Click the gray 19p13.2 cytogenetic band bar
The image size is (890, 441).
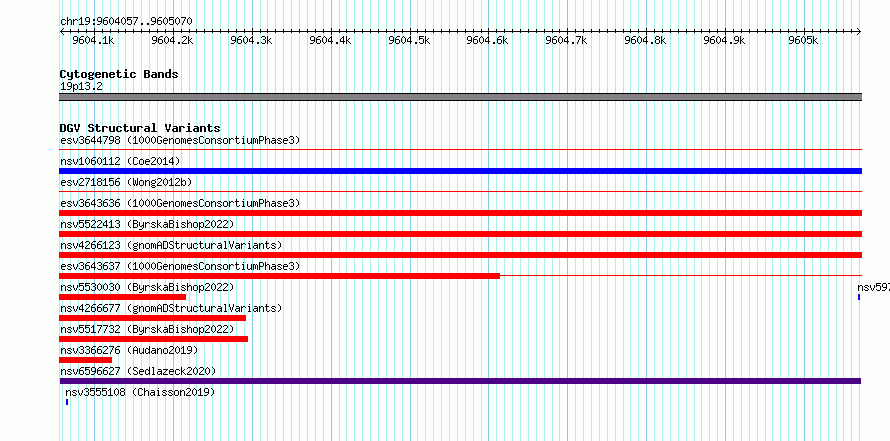460,97
